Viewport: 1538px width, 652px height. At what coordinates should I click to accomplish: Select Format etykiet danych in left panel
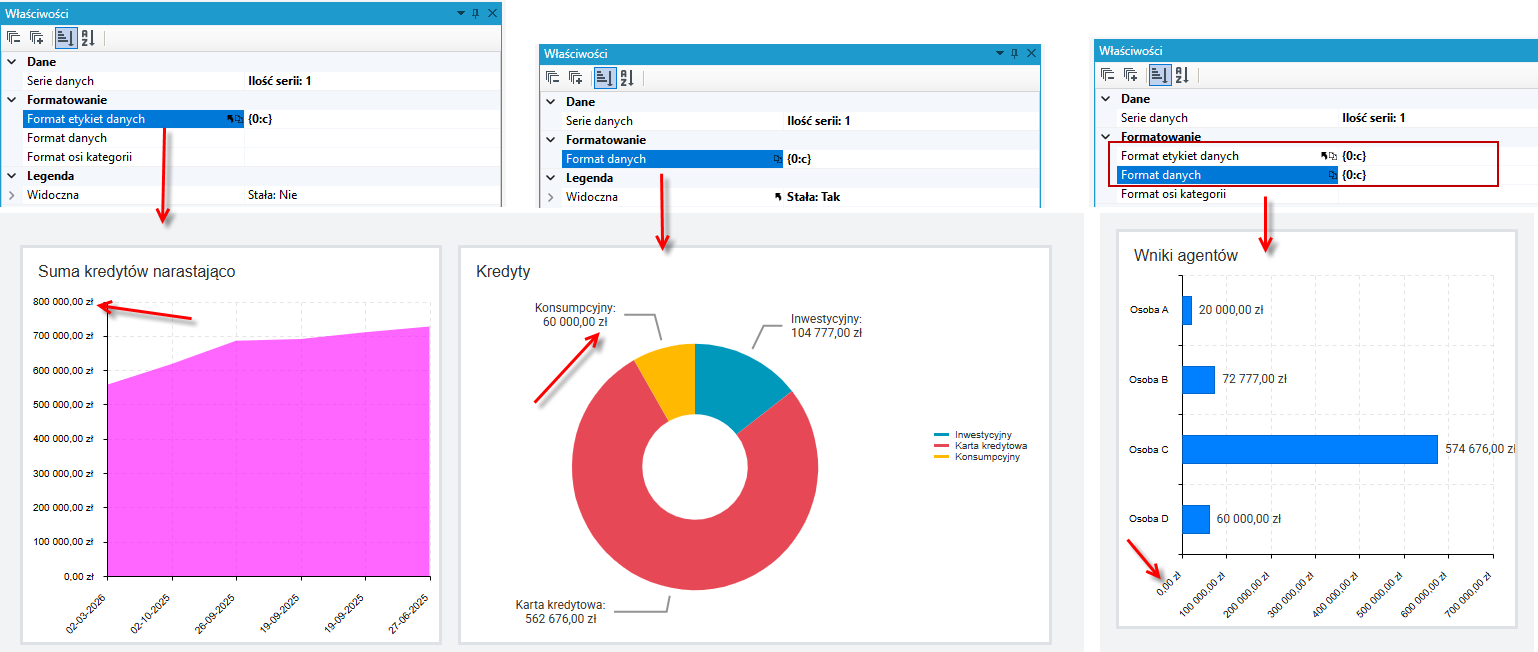pyautogui.click(x=134, y=119)
